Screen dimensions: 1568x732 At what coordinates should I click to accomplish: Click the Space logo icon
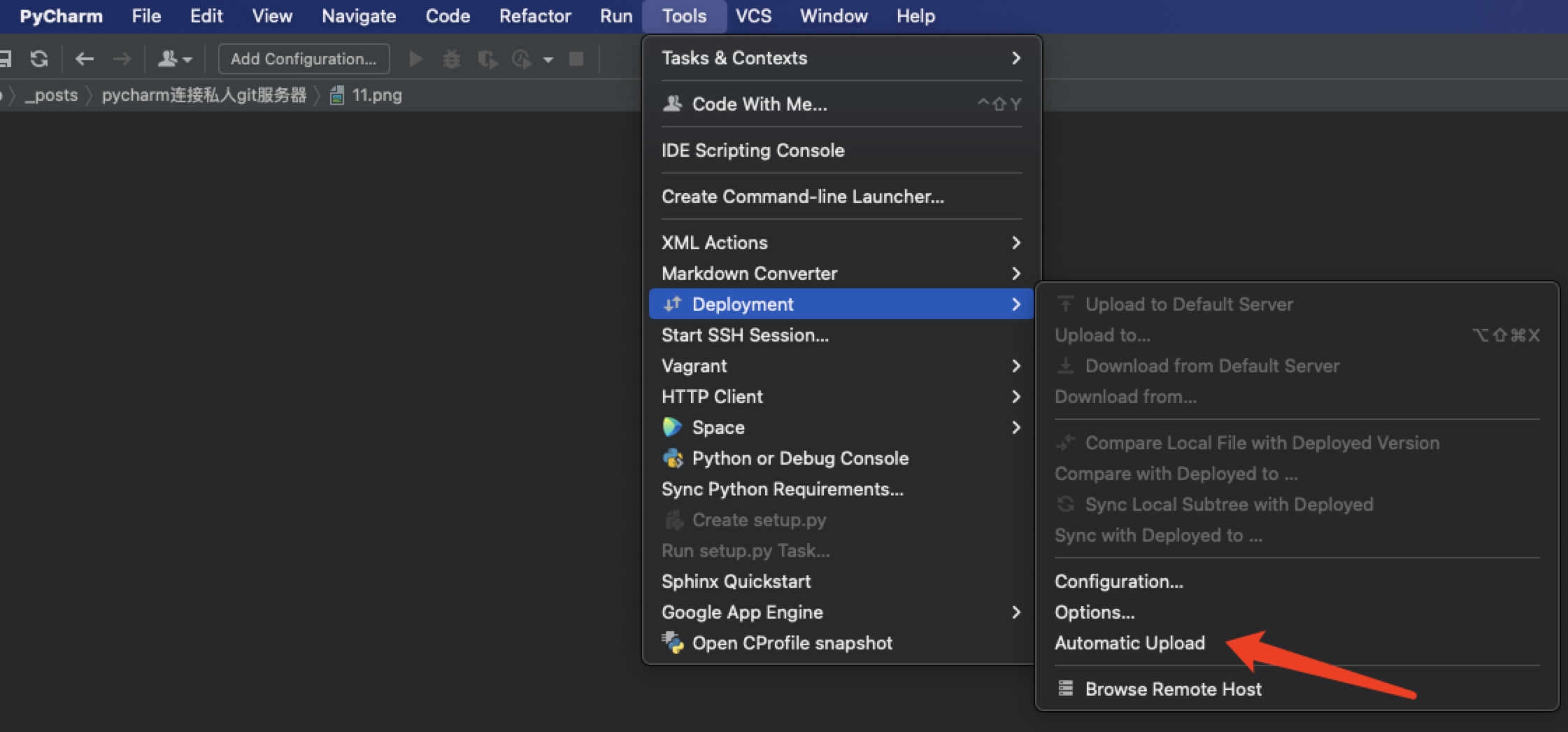point(672,427)
